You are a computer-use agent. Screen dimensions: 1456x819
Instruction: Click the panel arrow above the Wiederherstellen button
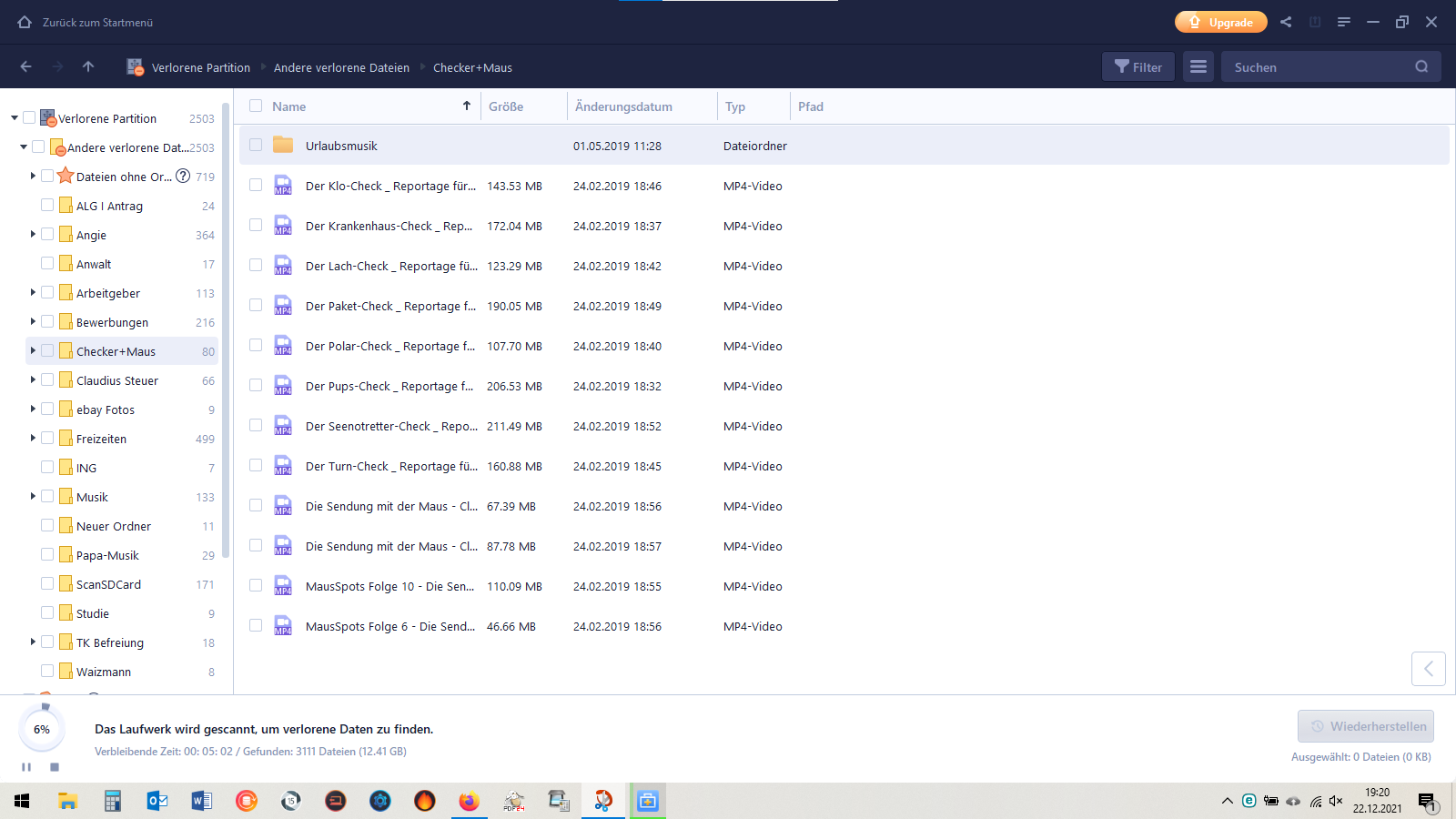(1428, 669)
